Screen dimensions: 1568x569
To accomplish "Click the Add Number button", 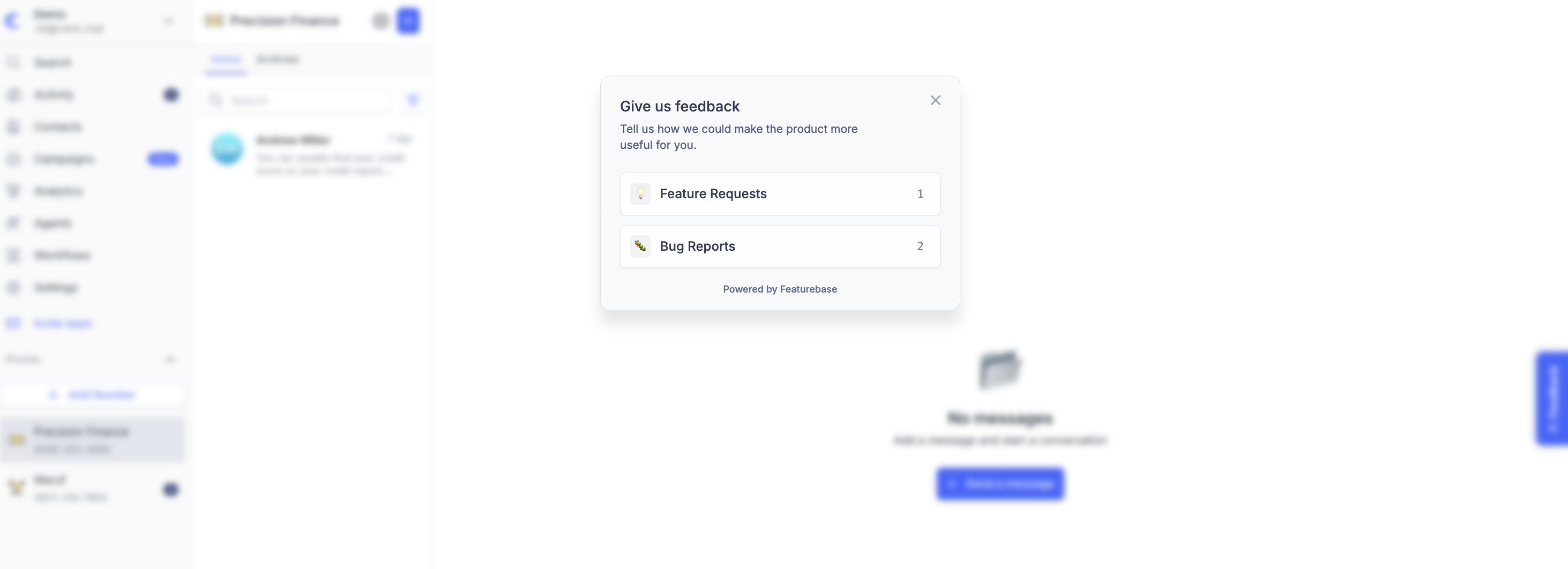I will (x=93, y=395).
